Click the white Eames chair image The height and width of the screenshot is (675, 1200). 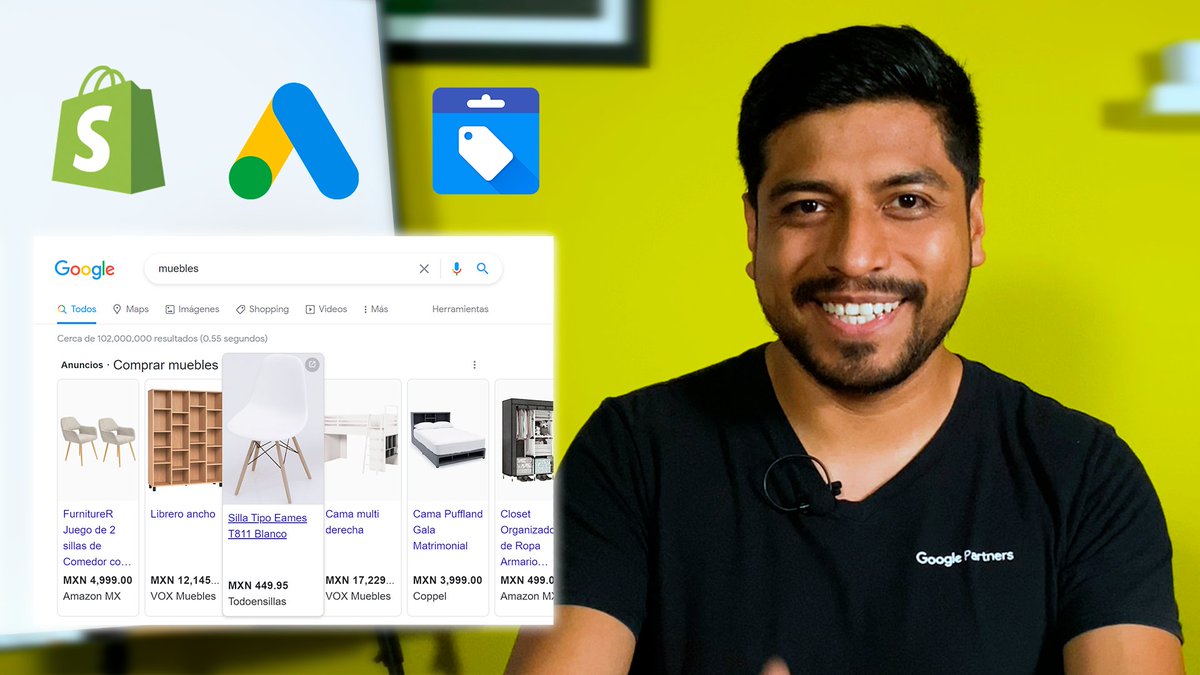coord(271,430)
